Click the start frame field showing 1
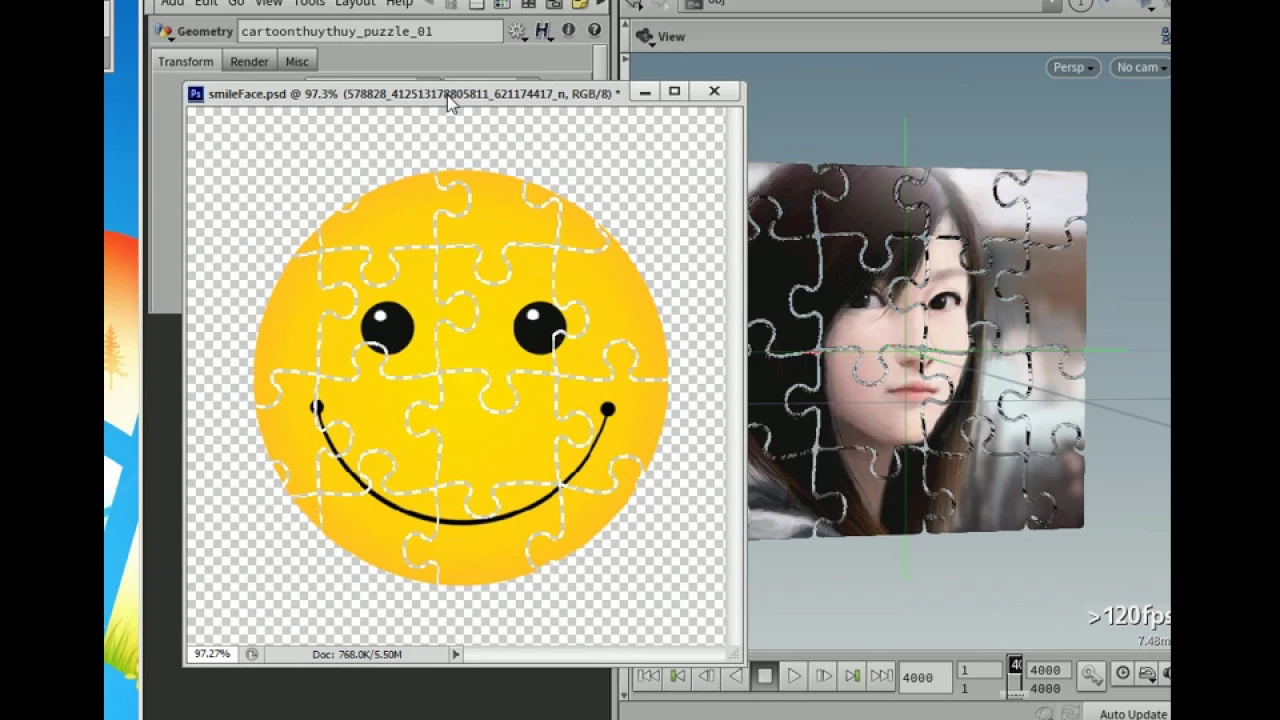The width and height of the screenshot is (1280, 720). click(x=978, y=670)
